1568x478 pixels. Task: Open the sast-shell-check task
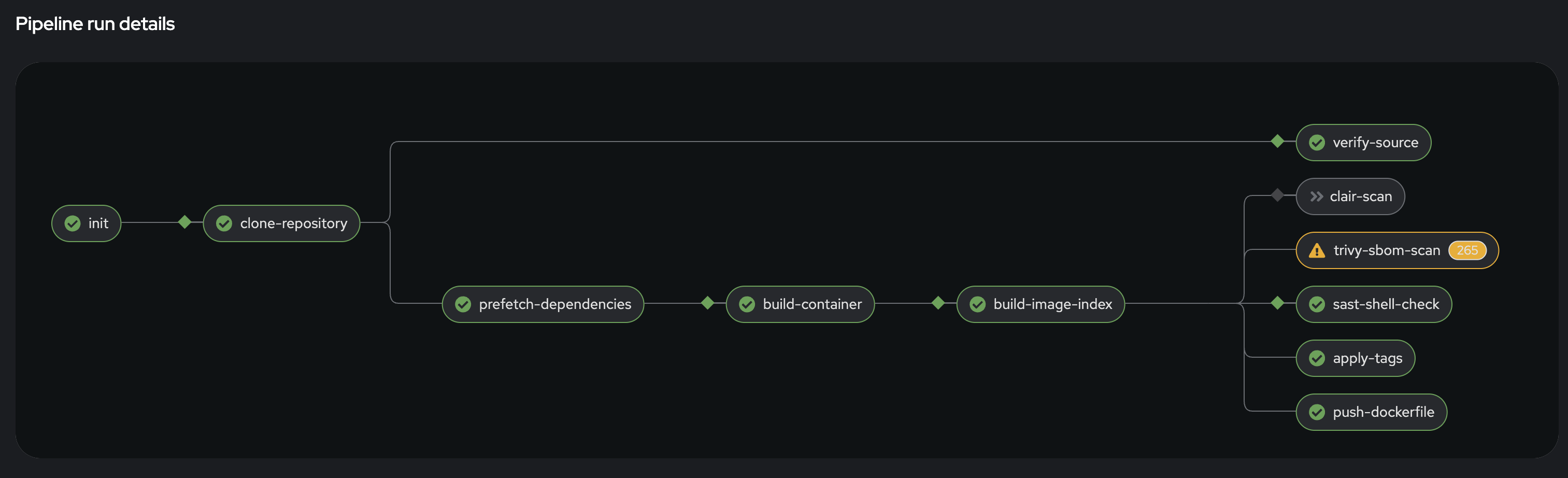coord(1373,304)
